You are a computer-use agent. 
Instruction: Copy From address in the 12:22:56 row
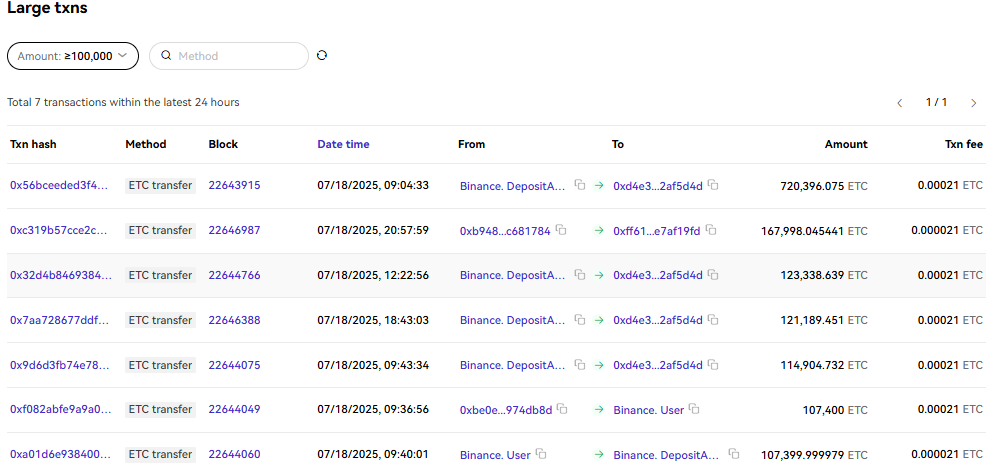pyautogui.click(x=580, y=275)
